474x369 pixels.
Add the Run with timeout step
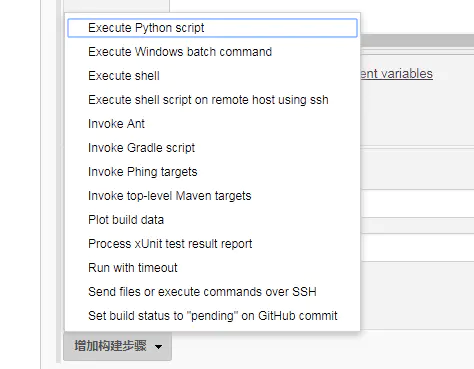(212, 268)
